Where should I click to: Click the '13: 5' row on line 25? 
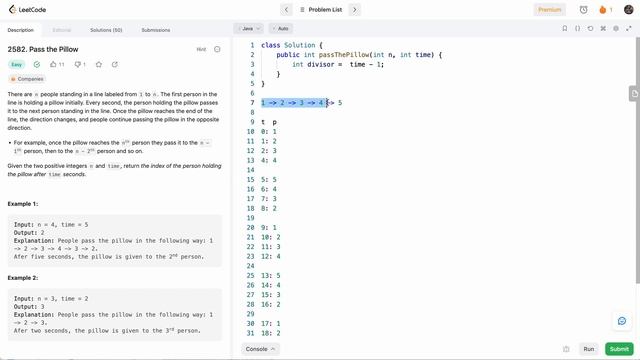(271, 276)
